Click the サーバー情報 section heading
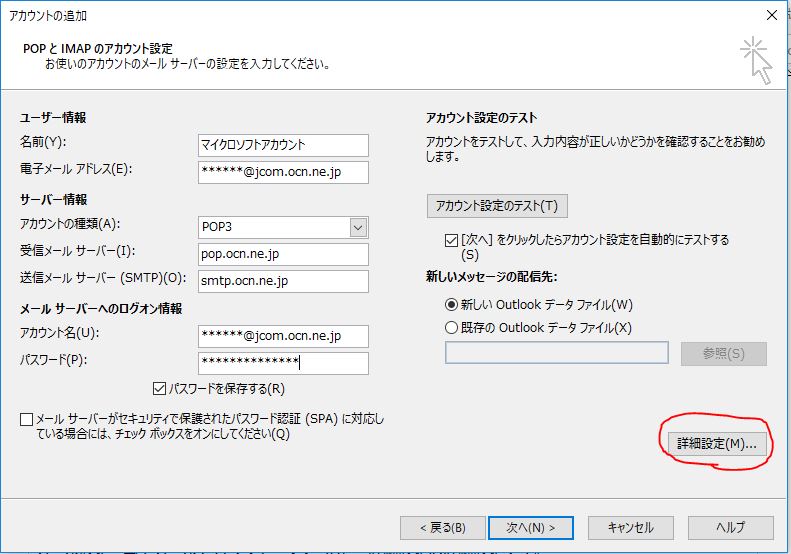Viewport: 791px width, 554px height. click(x=53, y=200)
